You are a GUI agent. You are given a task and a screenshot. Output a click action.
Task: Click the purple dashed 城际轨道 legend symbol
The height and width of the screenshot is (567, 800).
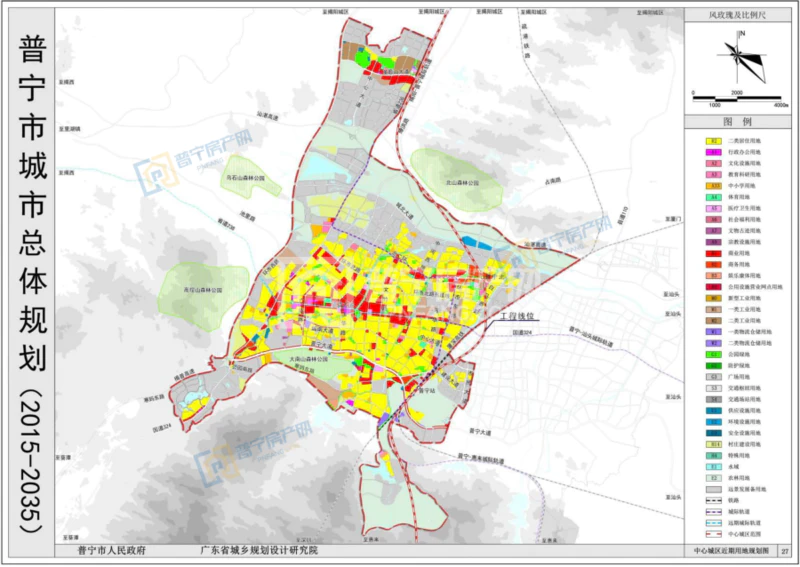715,509
